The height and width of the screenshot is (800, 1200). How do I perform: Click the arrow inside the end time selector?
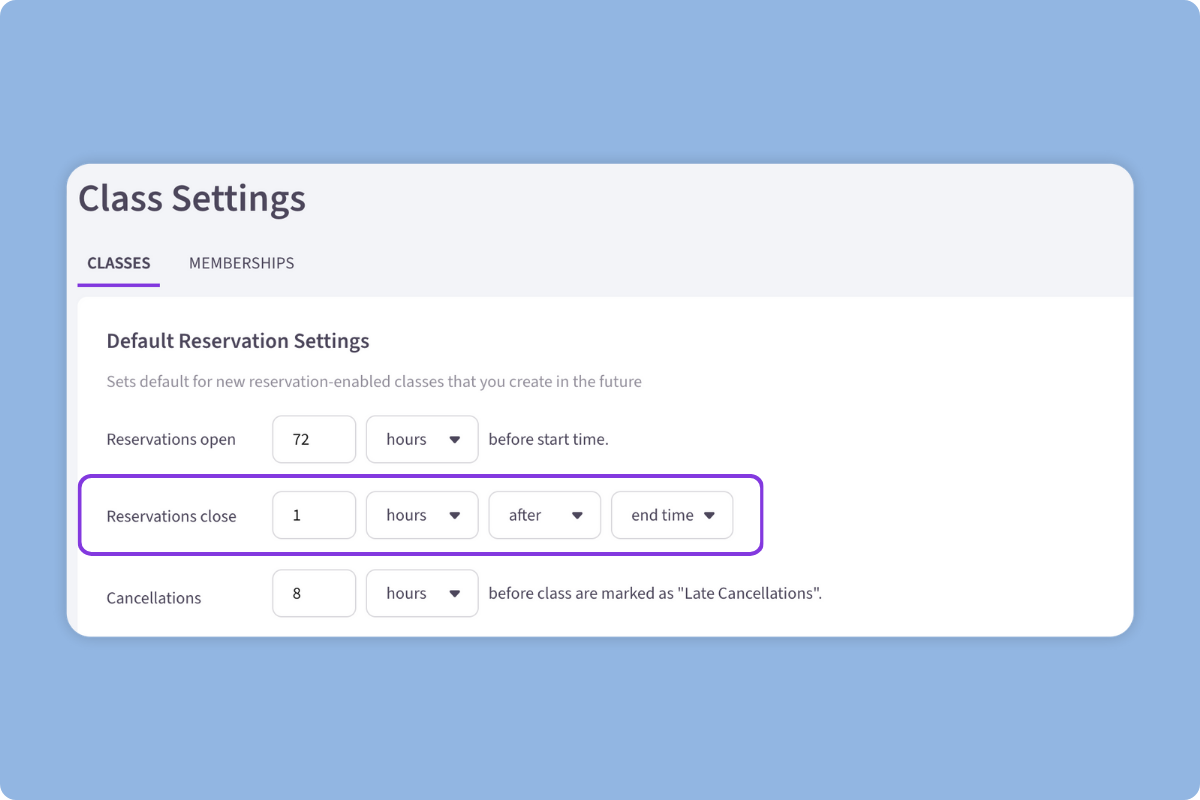(x=710, y=515)
